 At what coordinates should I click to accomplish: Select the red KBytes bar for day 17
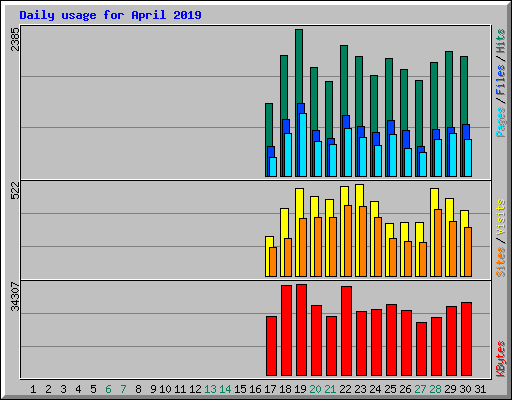coord(271,346)
